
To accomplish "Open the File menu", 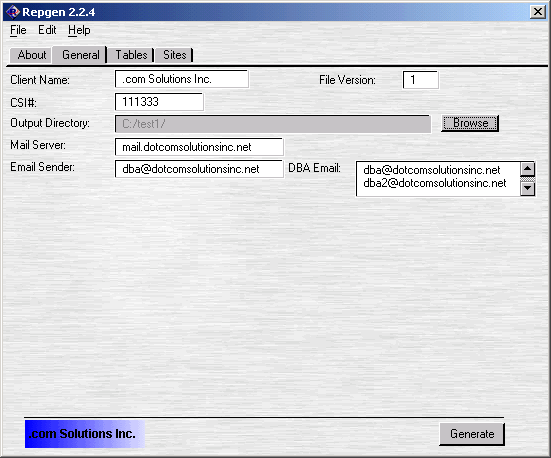I will click(18, 30).
